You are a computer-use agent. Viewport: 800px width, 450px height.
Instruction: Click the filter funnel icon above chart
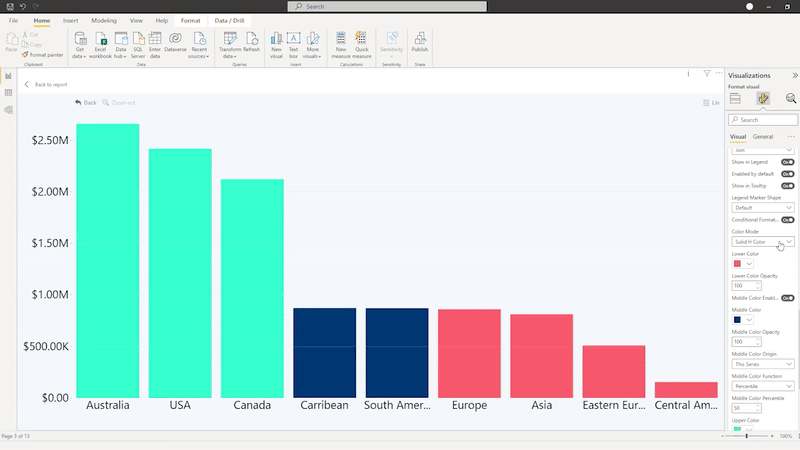tap(706, 73)
